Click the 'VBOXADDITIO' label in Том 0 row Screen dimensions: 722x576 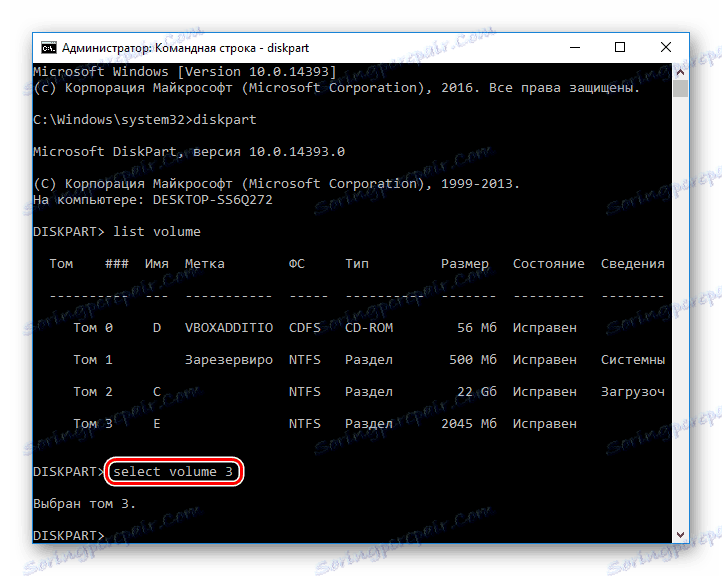pos(229,328)
